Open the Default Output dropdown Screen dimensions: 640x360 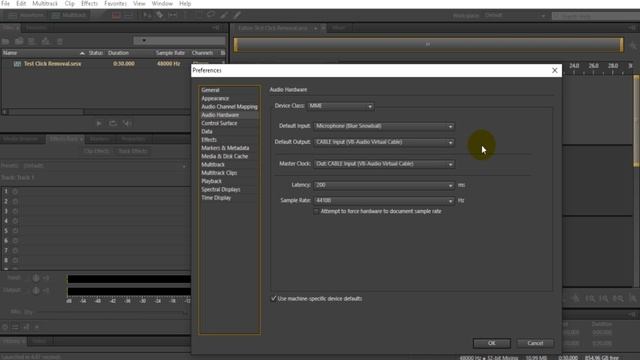point(384,142)
